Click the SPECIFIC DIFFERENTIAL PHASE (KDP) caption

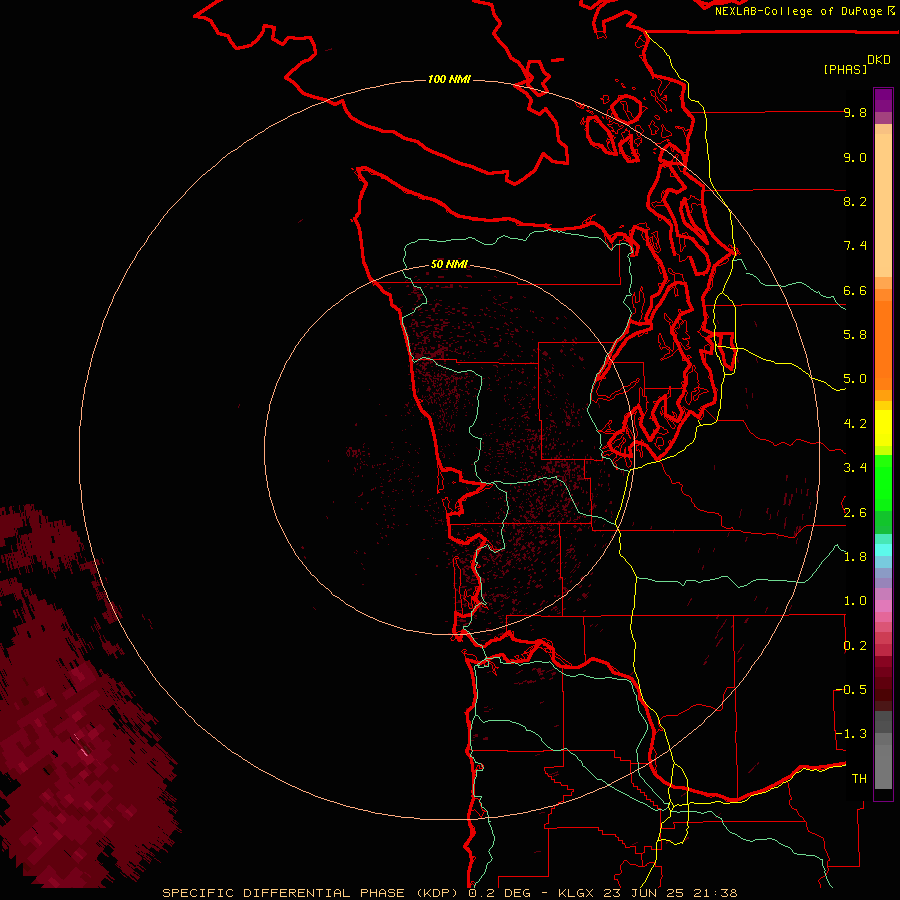[310, 893]
